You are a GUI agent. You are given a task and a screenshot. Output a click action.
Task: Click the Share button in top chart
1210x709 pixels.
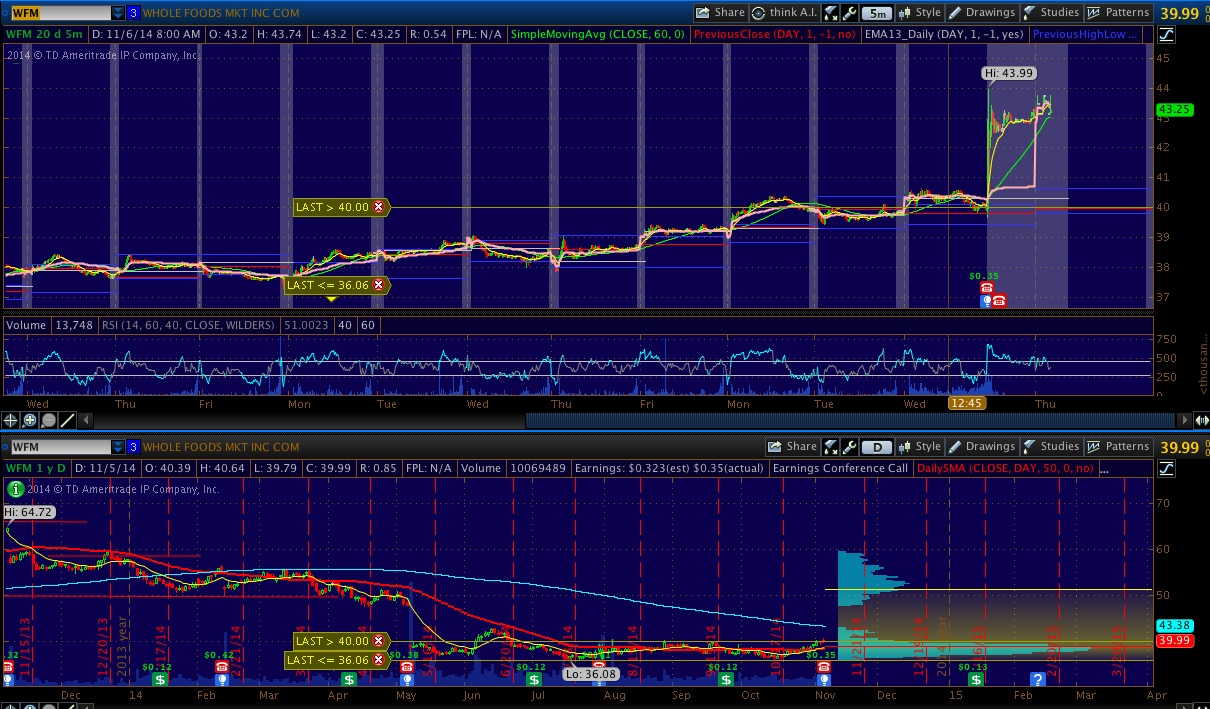[x=721, y=13]
